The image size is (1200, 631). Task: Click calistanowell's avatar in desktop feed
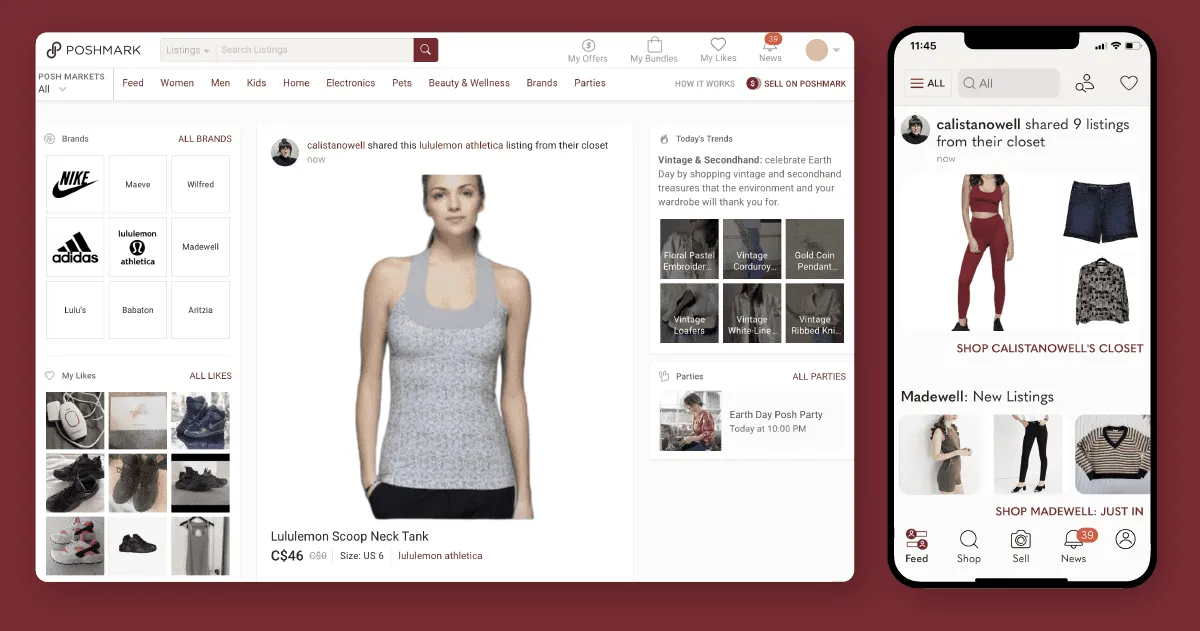[x=285, y=152]
